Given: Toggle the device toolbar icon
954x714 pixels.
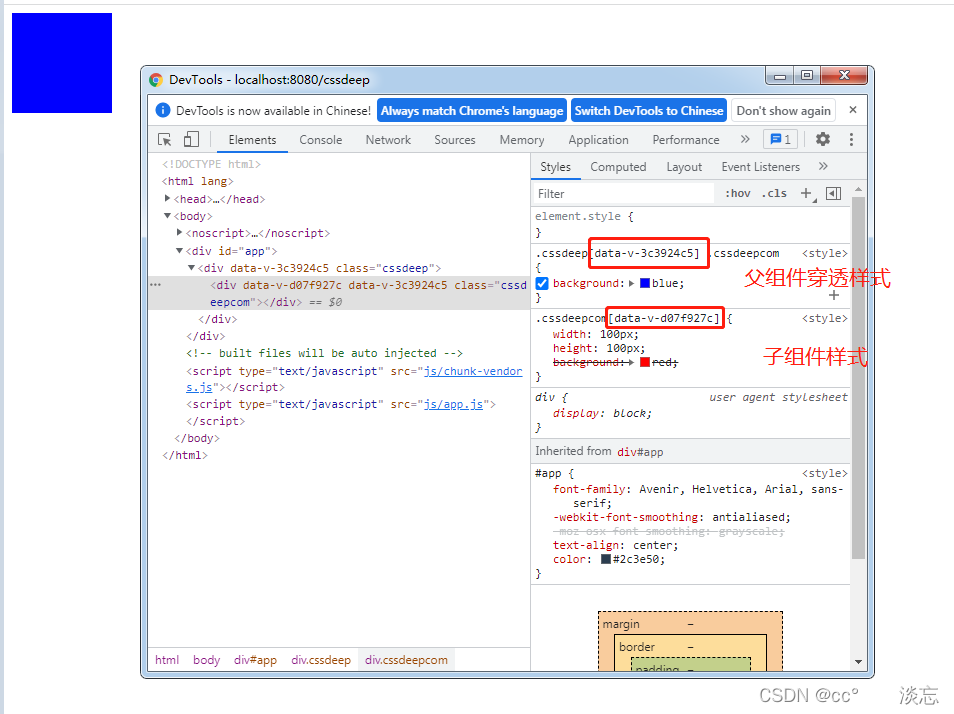Looking at the screenshot, I should pyautogui.click(x=191, y=140).
